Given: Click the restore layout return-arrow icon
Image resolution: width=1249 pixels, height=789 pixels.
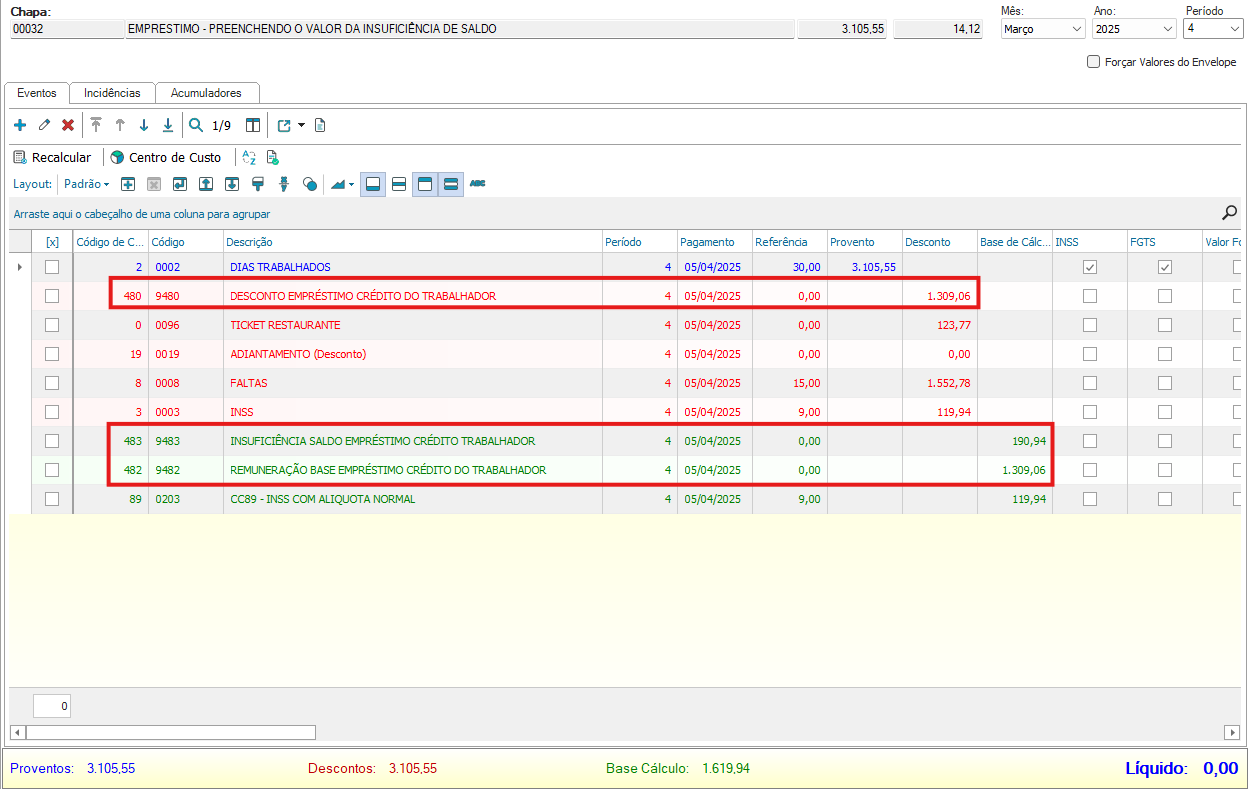Looking at the screenshot, I should pos(180,184).
